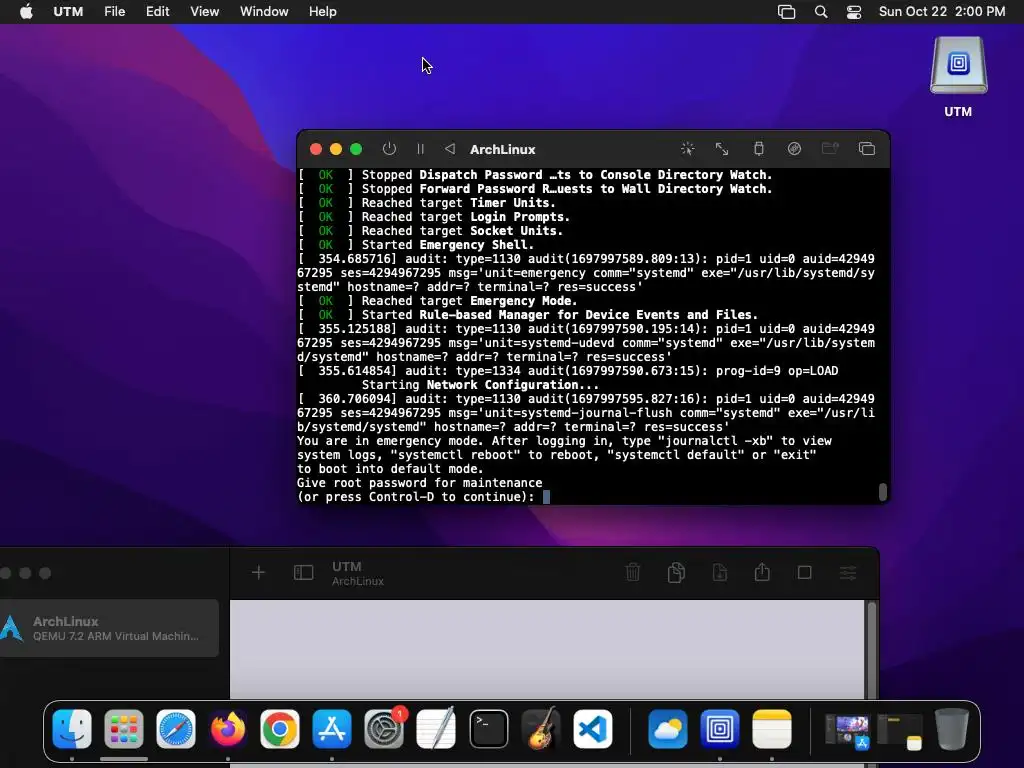
Task: Open the shared folder icon
Action: pyautogui.click(x=830, y=149)
